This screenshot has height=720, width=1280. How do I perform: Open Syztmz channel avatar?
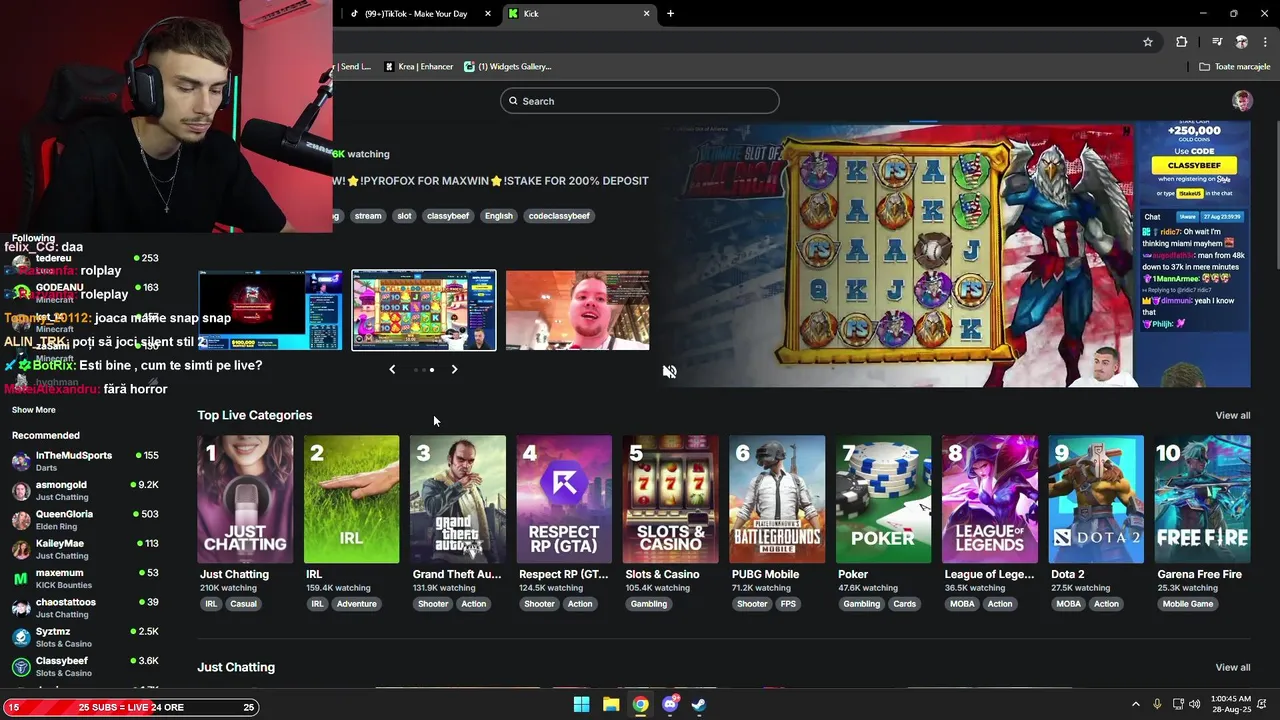click(20, 638)
